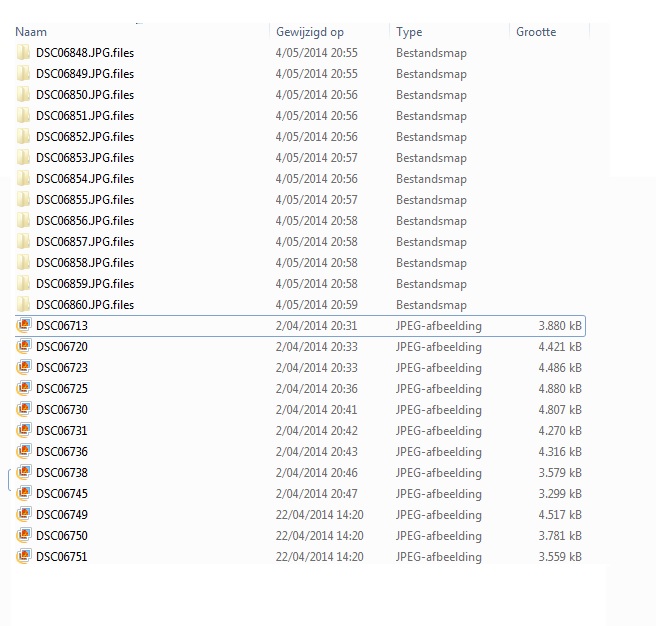The image size is (656, 626).
Task: Select the file name DSC06749
Action: click(62, 515)
